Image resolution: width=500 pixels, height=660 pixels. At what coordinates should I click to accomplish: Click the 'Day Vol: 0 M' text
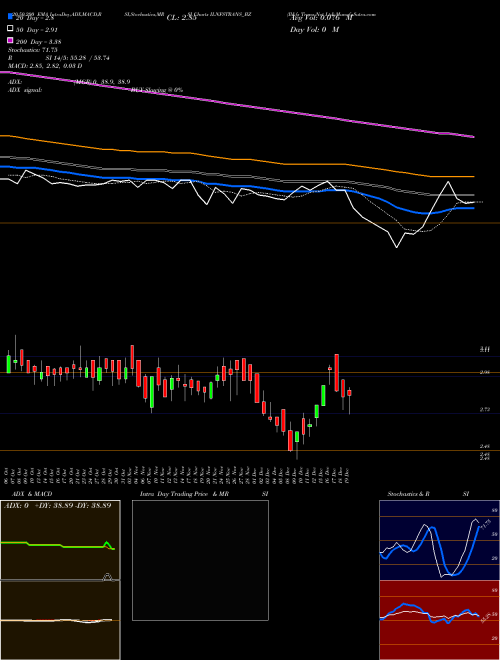(315, 29)
